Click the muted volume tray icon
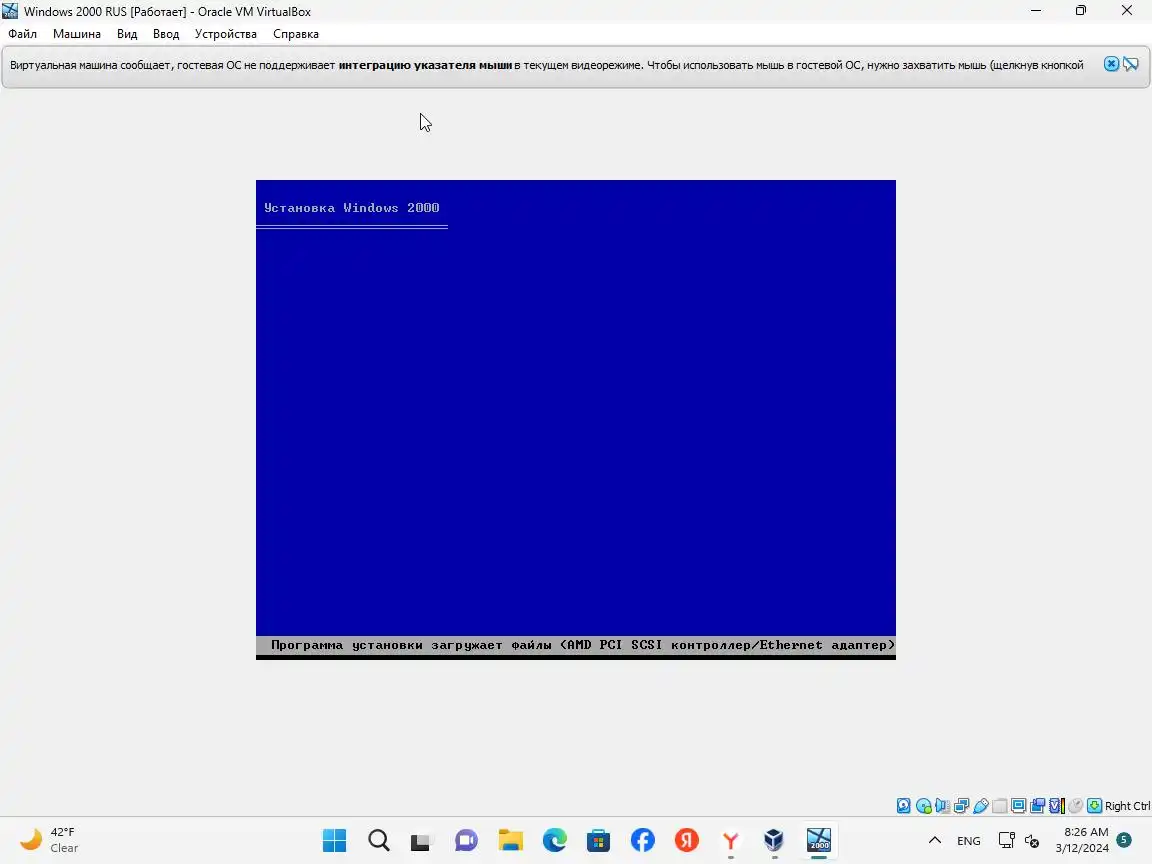1152x864 pixels. pos(1032,840)
